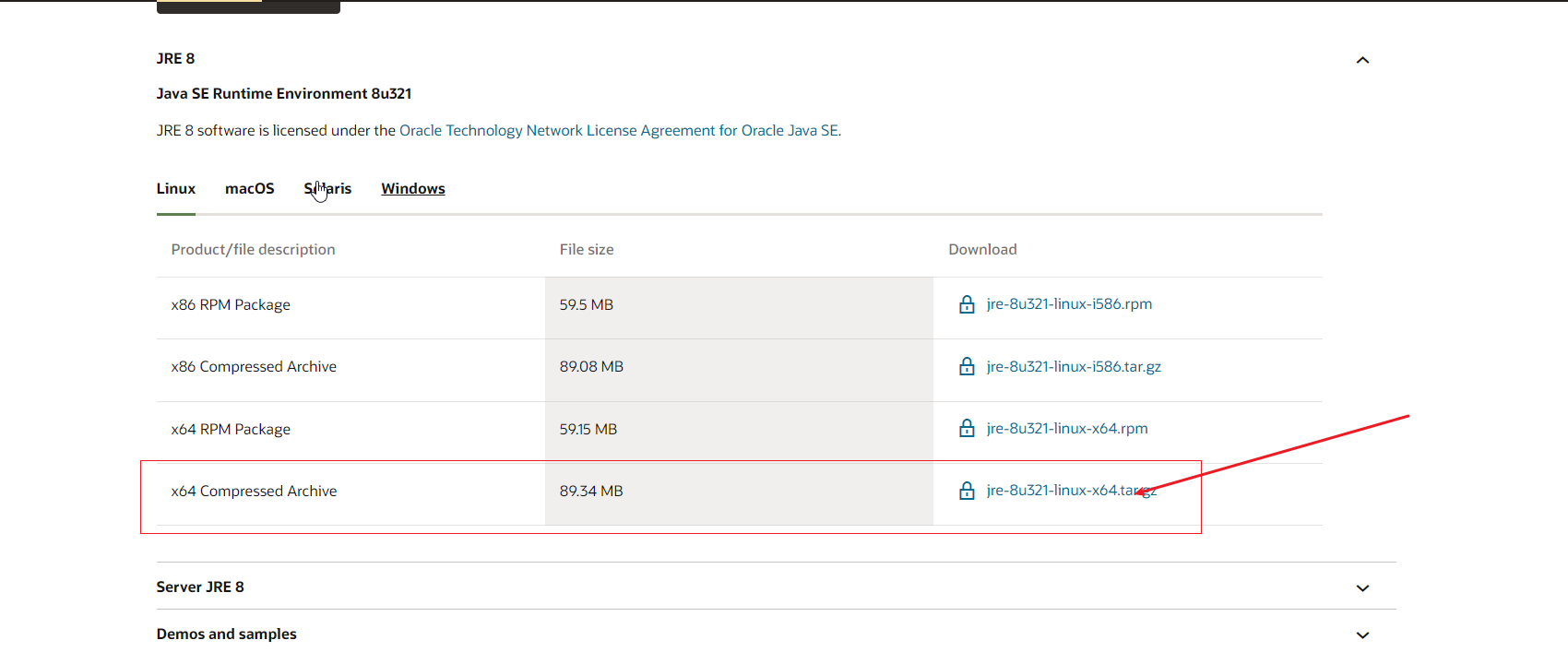Click the x64 RPM Package description
1568x652 pixels.
(231, 429)
